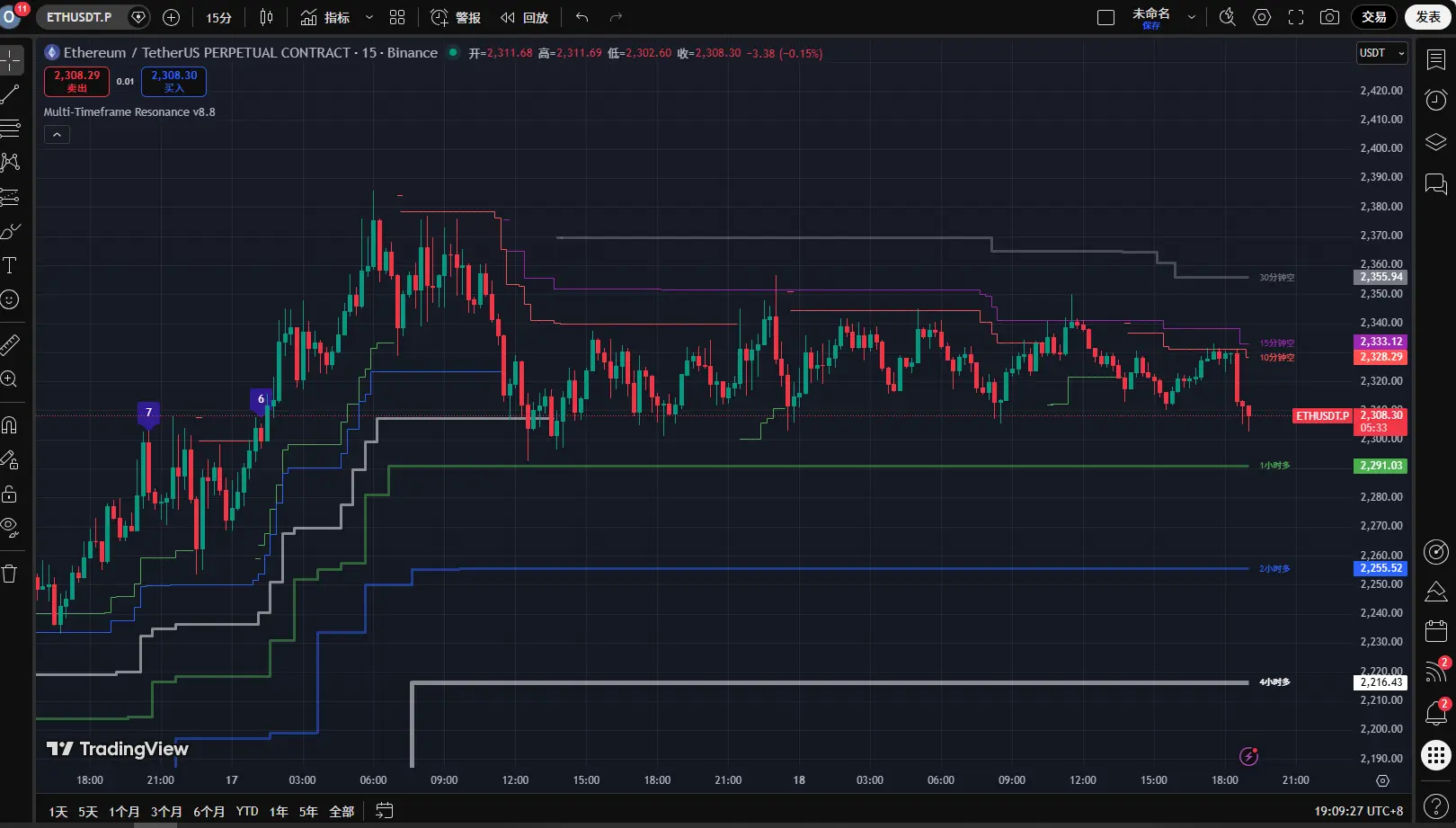Open the layout setup square icon
Screen dimensions: 1456x828
(x=1106, y=17)
